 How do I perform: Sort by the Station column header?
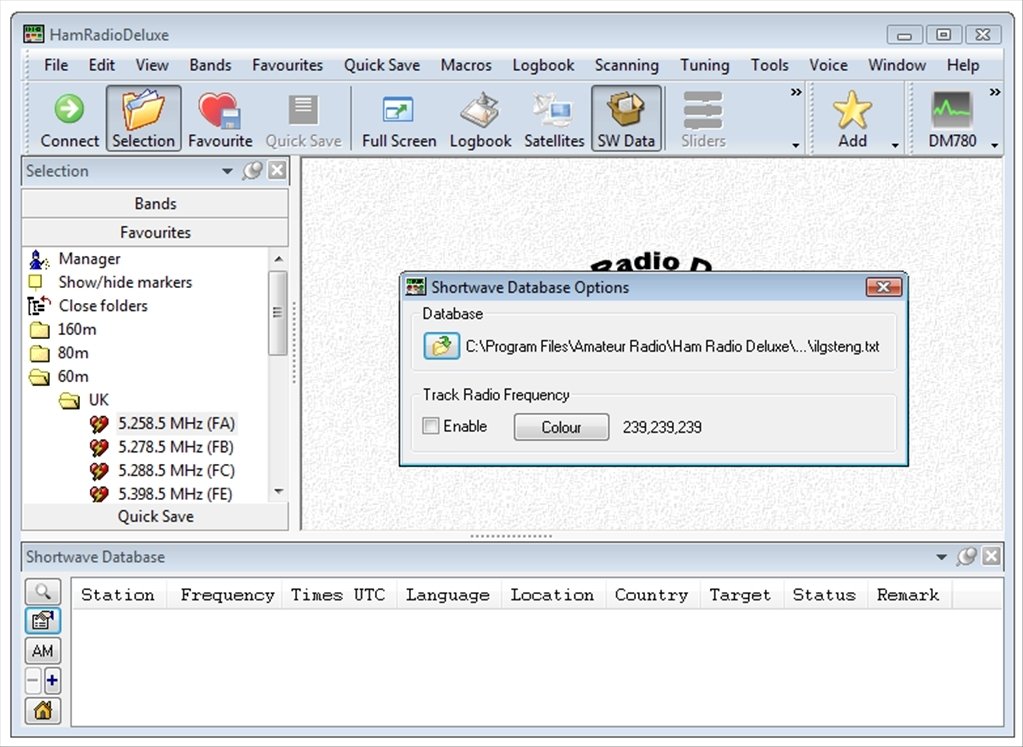(x=118, y=594)
